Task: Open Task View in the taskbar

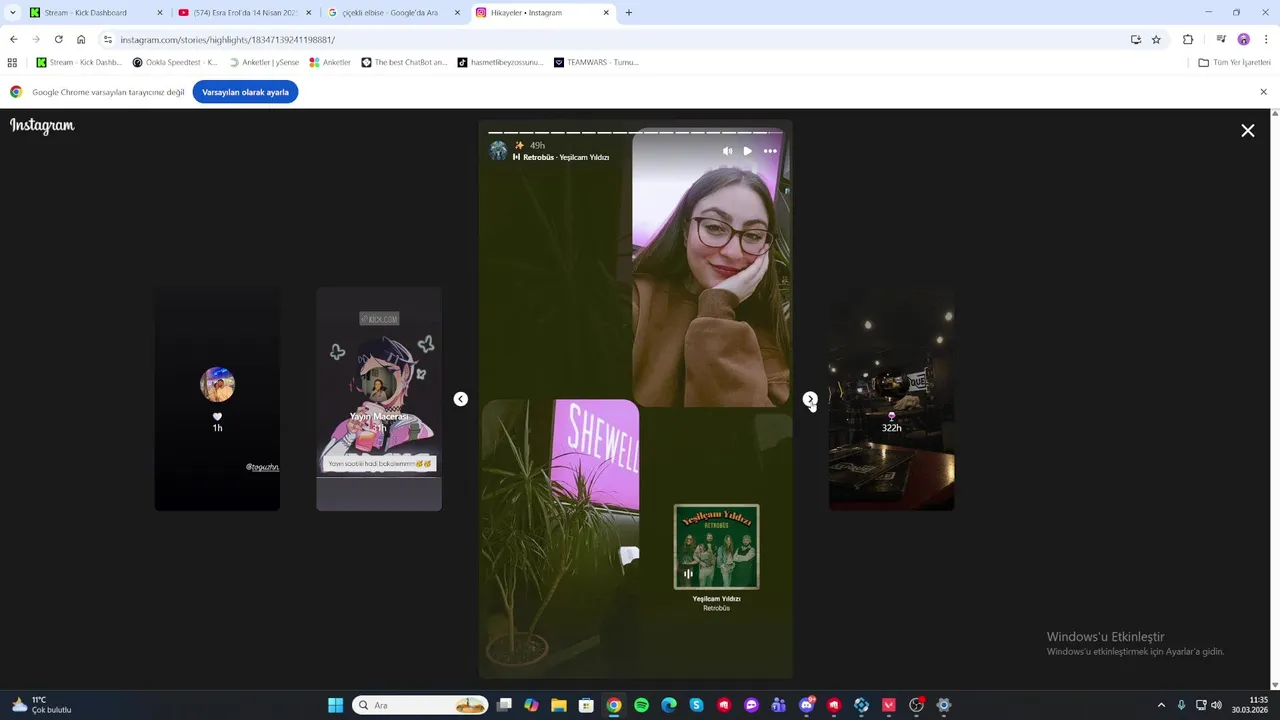Action: pos(504,705)
